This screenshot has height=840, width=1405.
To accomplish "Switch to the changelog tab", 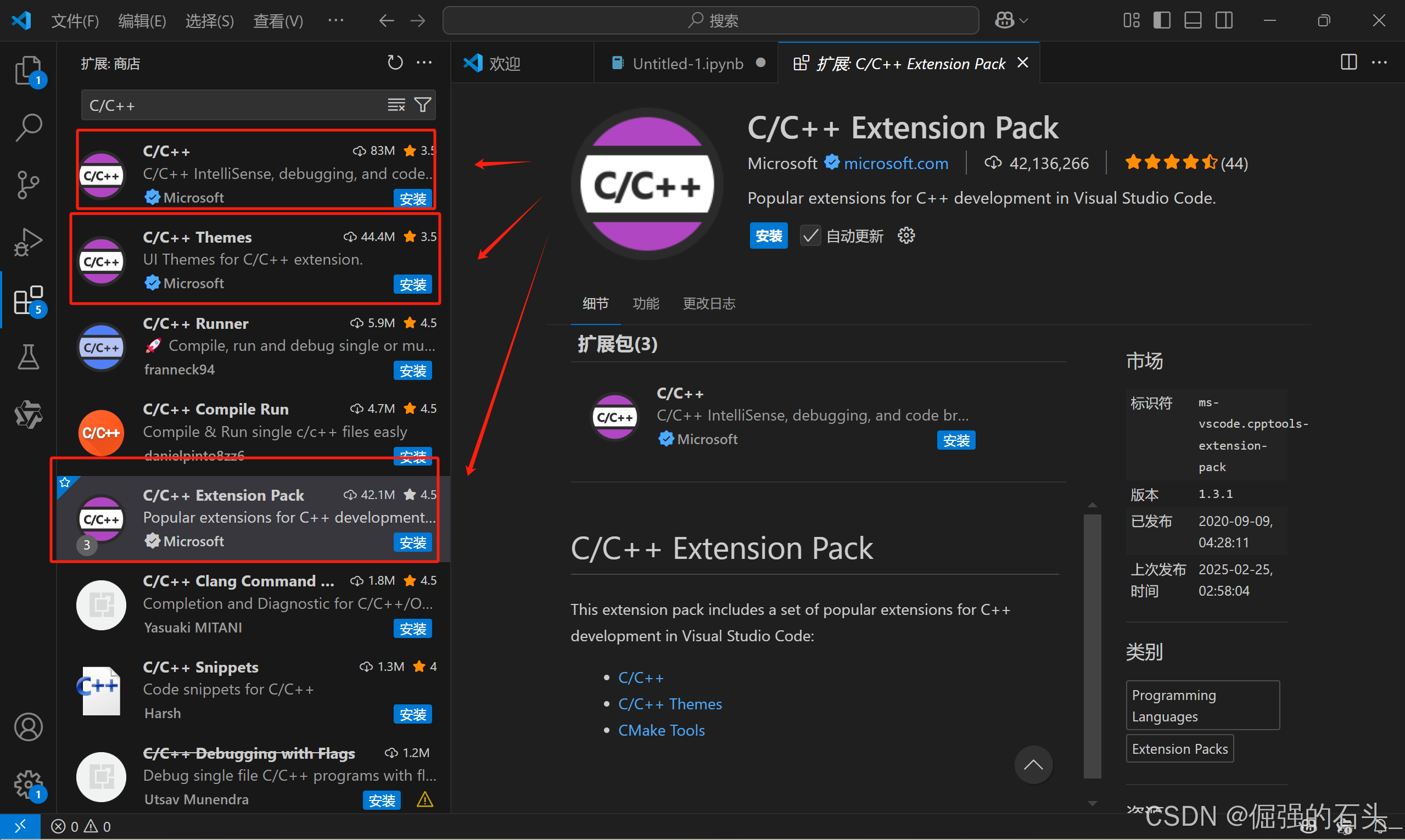I will point(708,304).
